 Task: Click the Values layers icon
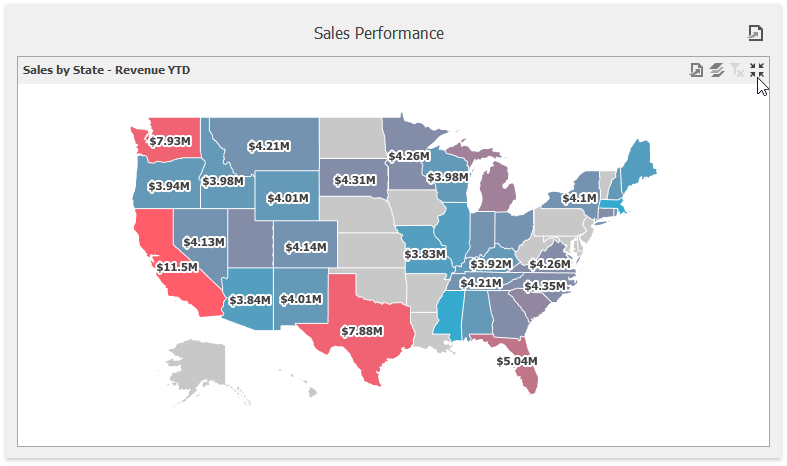tap(717, 70)
